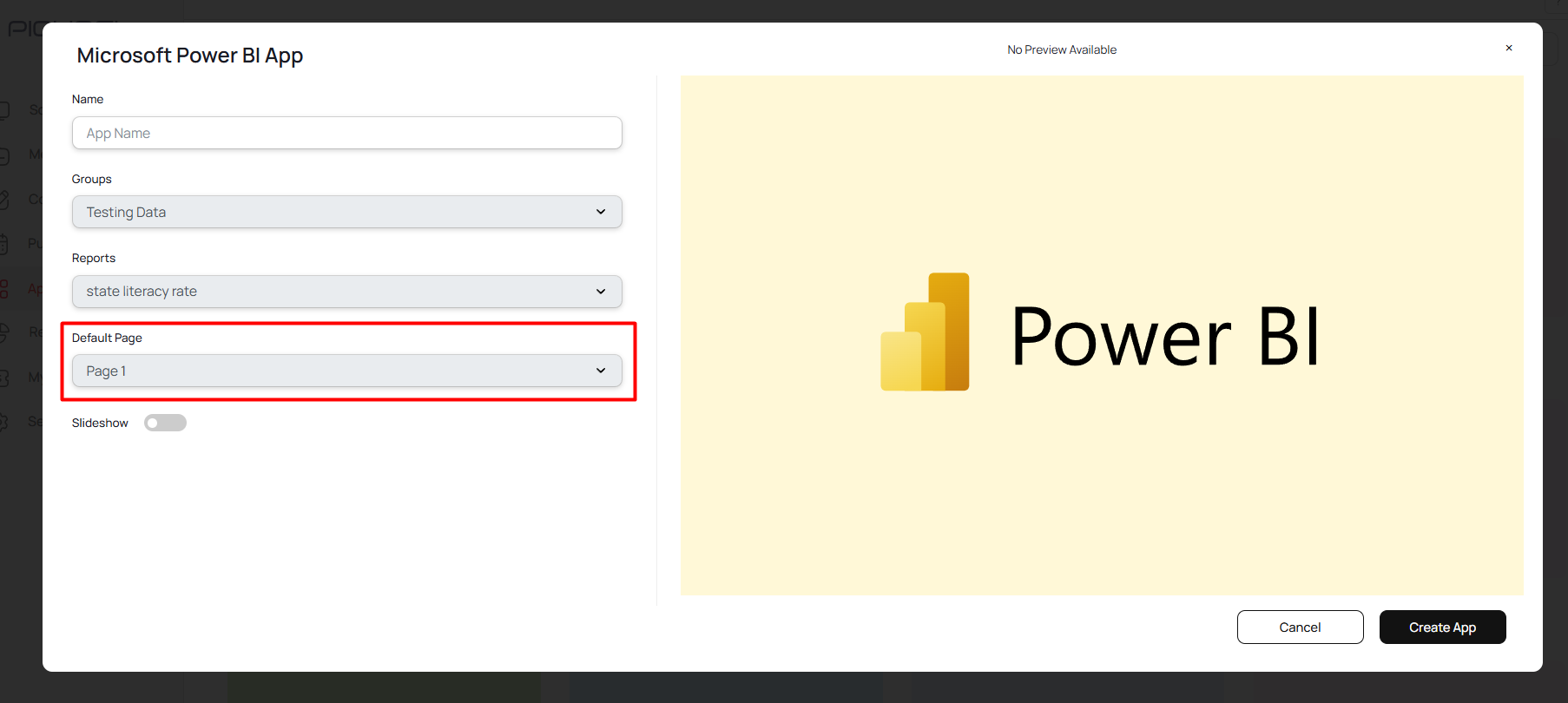Screen dimensions: 1568x703
Task: Click the No Preview Available text
Action: coord(1062,49)
